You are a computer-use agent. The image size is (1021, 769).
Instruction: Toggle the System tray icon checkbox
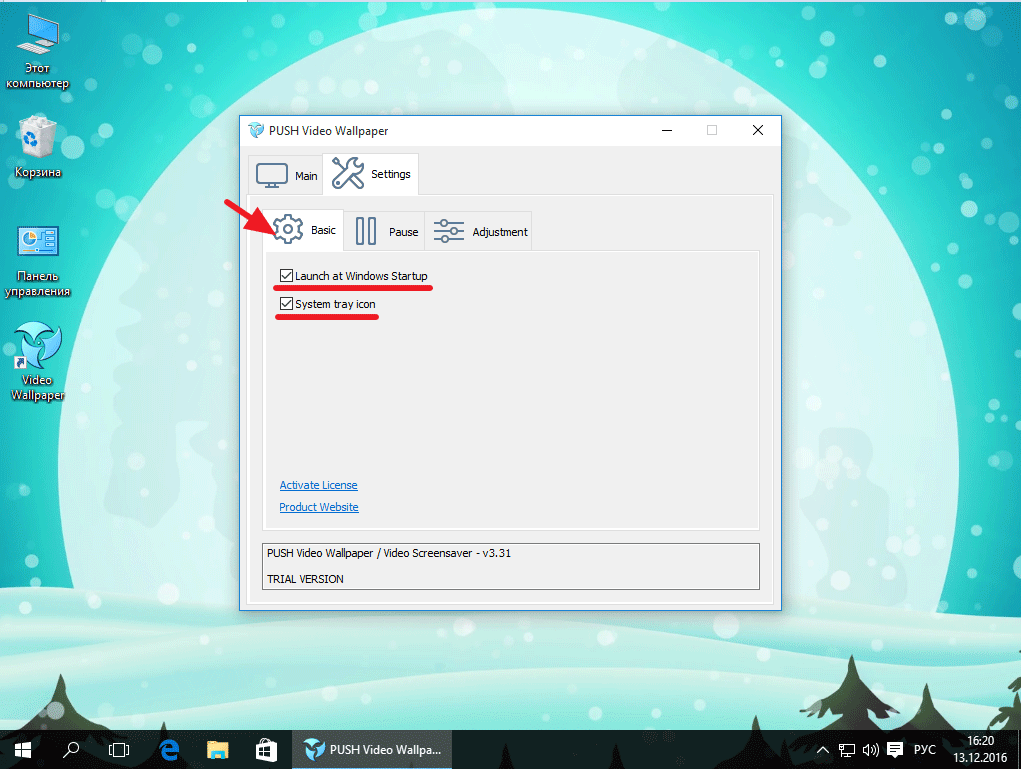tap(287, 304)
